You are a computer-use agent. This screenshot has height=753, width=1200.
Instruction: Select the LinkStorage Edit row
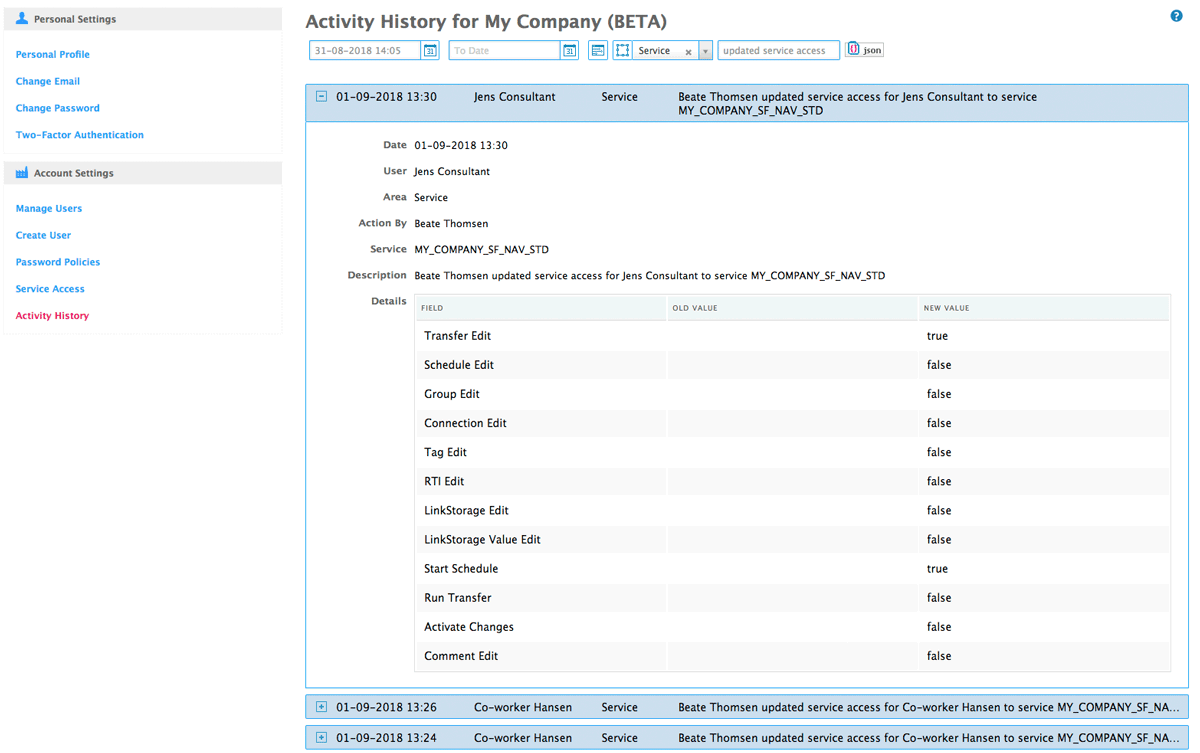pyautogui.click(x=793, y=510)
